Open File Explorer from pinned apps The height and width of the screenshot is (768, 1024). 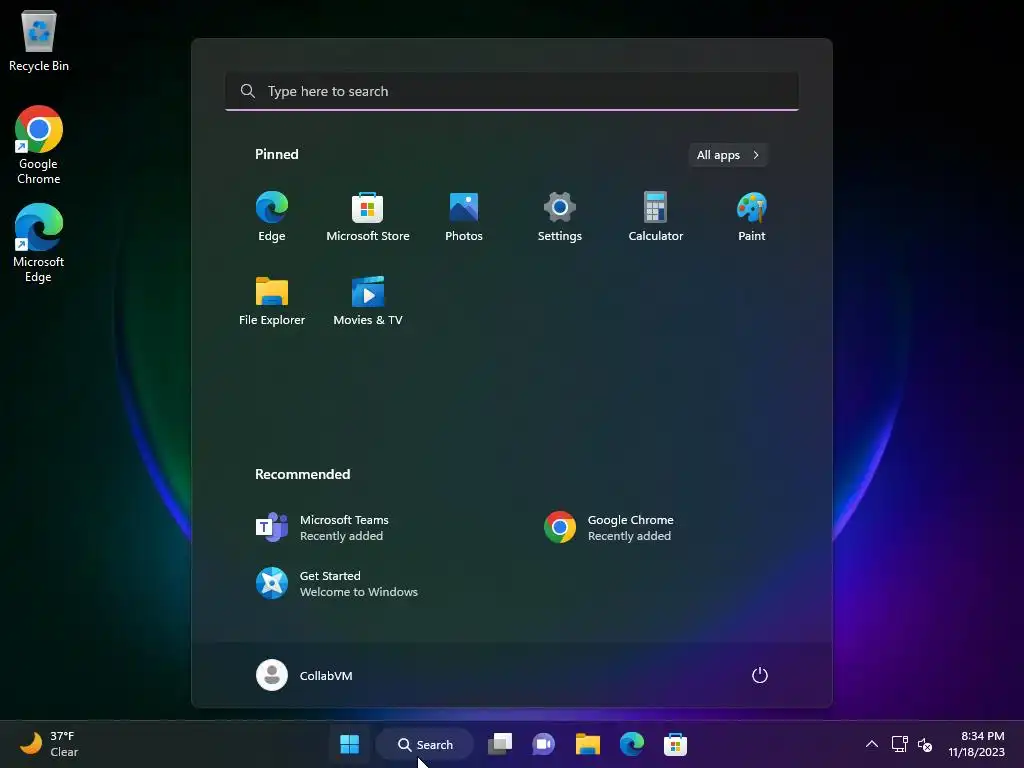click(272, 301)
